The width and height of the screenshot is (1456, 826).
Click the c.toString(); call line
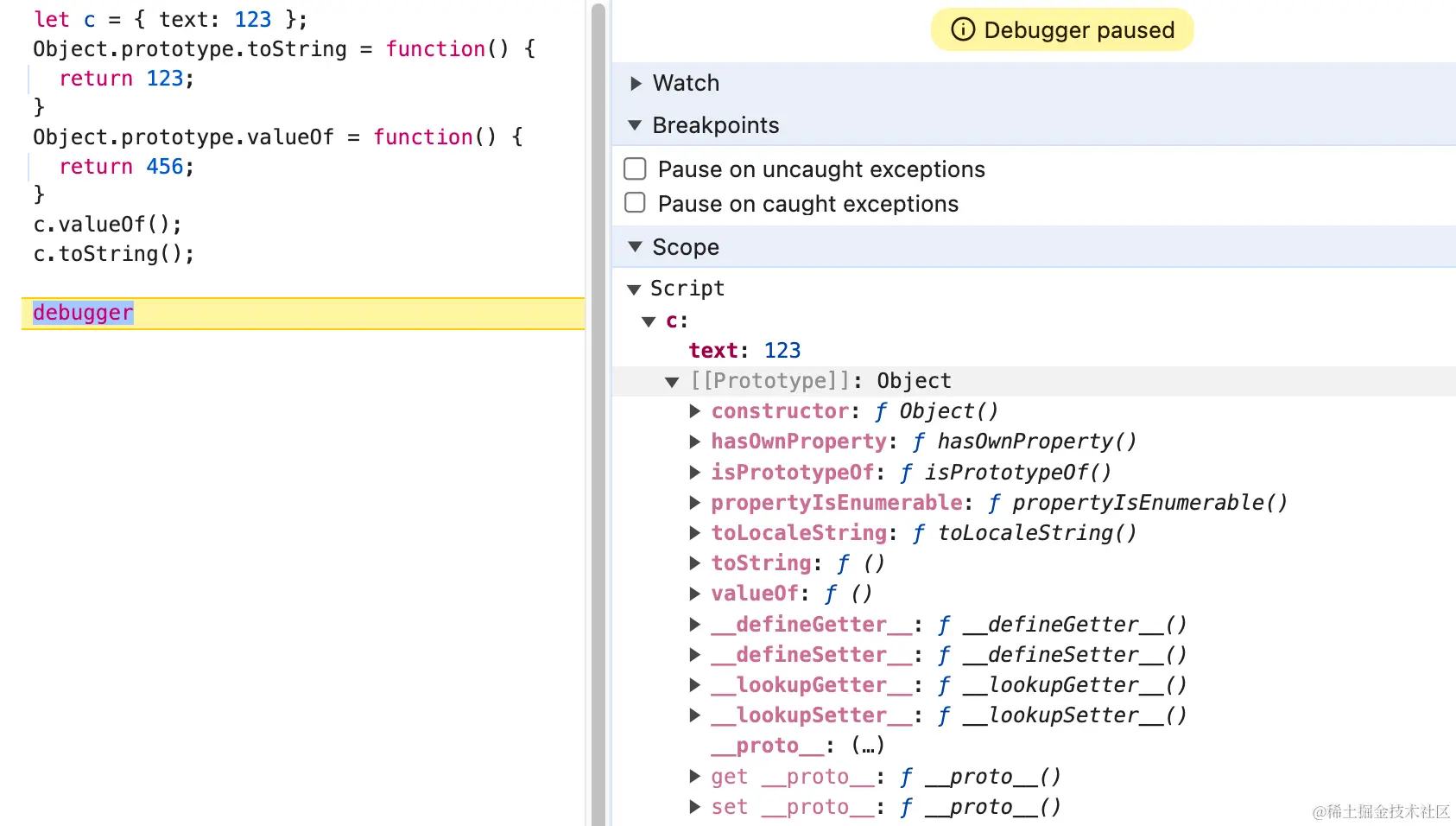[x=113, y=254]
